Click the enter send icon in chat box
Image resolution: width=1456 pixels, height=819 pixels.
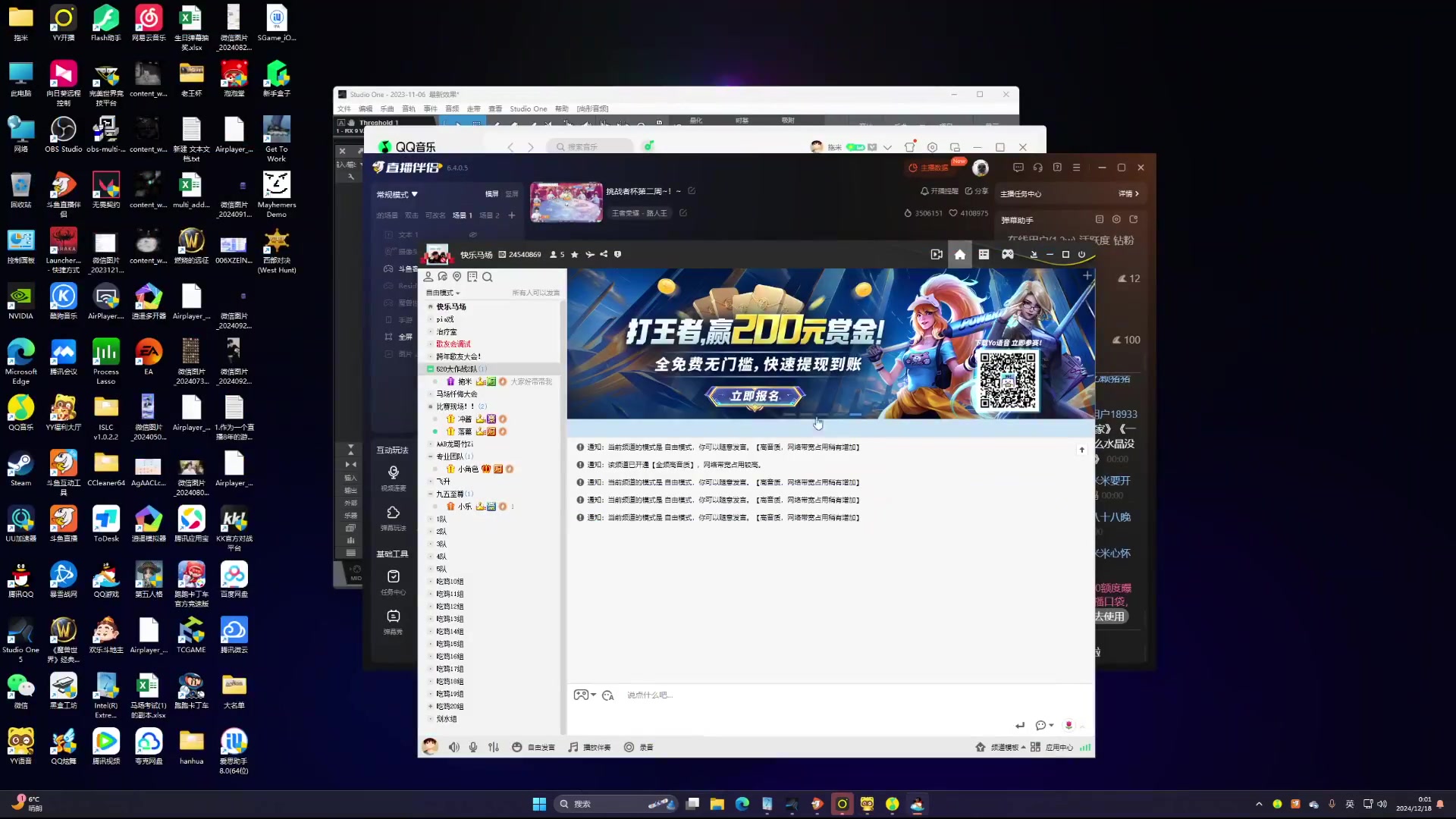[x=1020, y=725]
